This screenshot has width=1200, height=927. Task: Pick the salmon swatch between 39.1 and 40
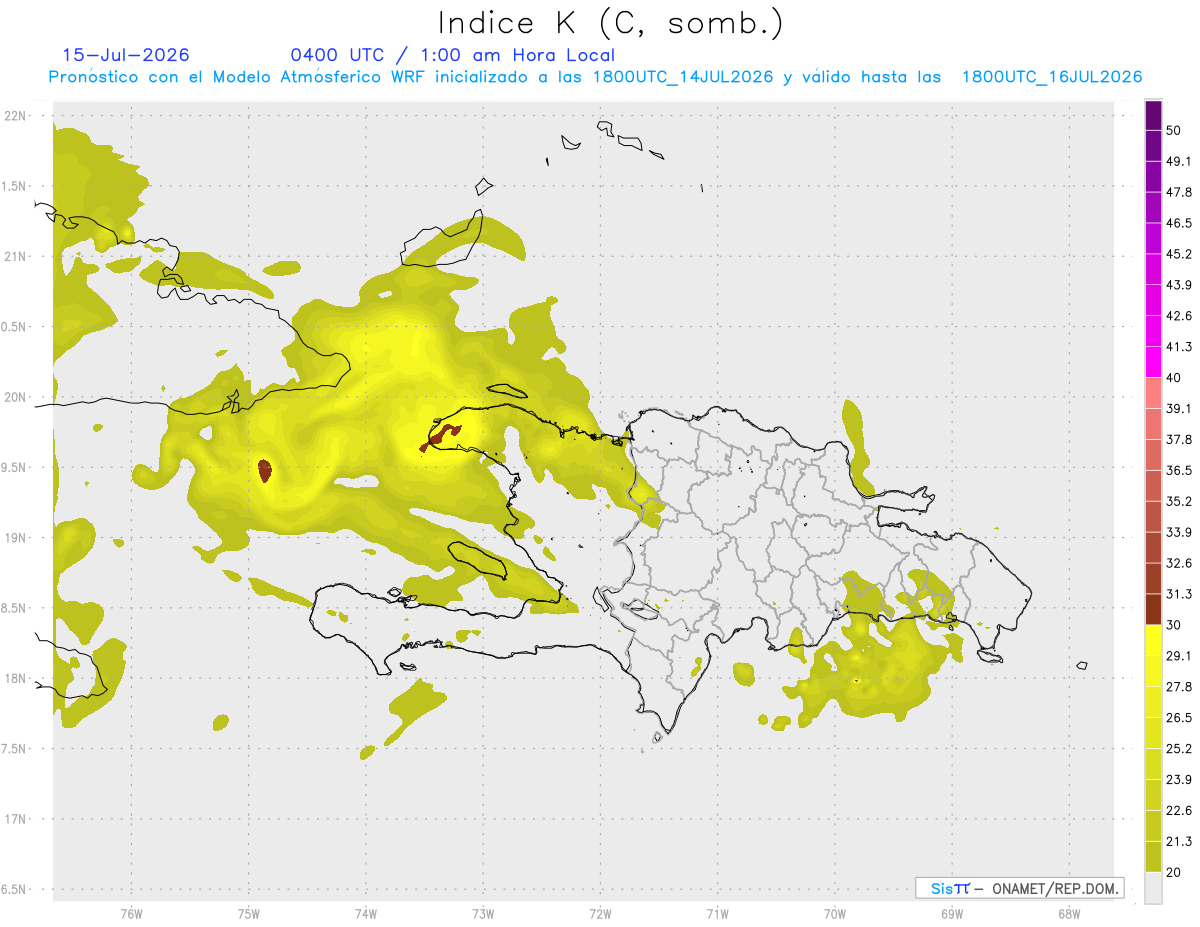(x=1153, y=393)
